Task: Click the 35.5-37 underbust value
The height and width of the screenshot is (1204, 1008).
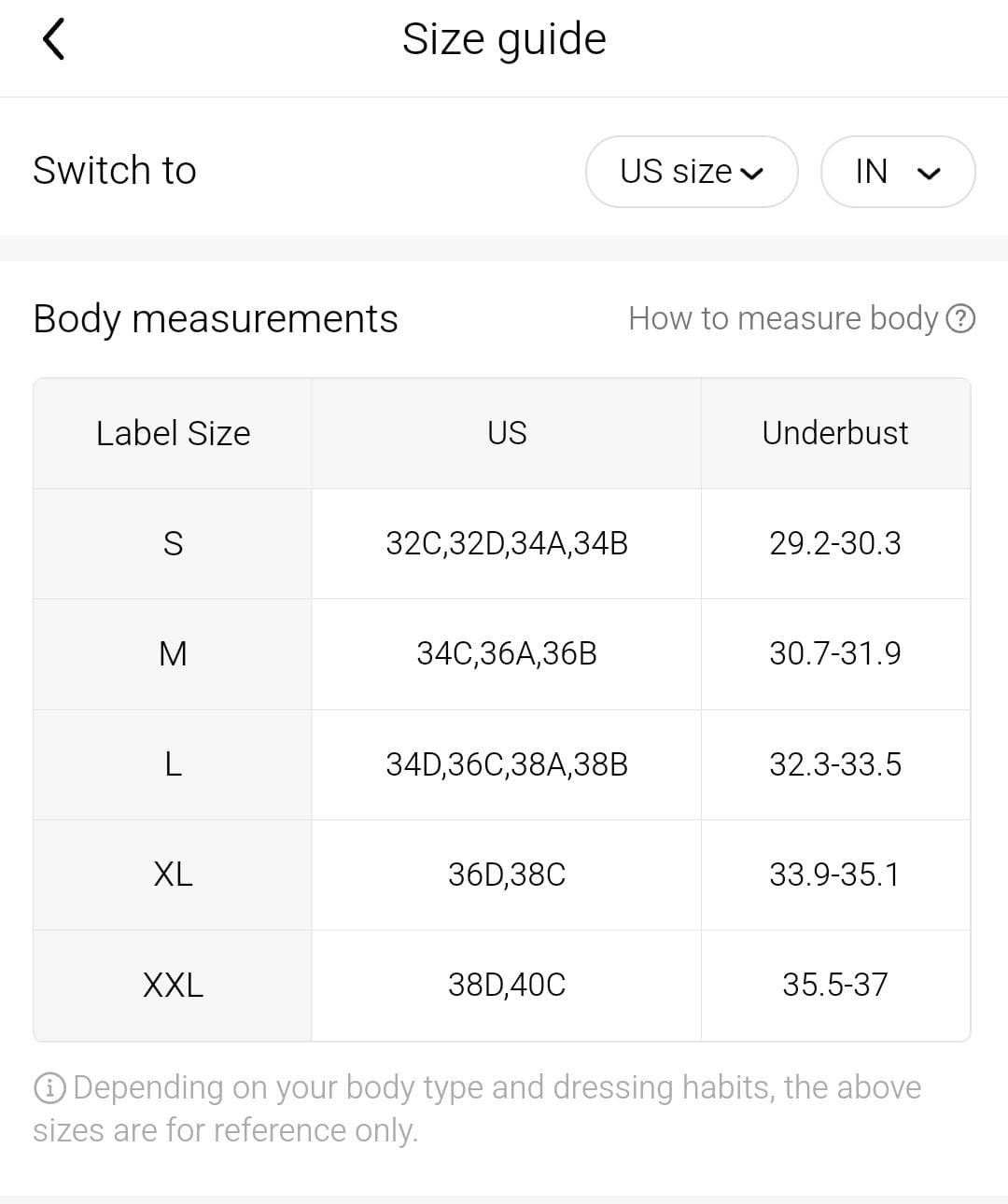Action: point(835,985)
